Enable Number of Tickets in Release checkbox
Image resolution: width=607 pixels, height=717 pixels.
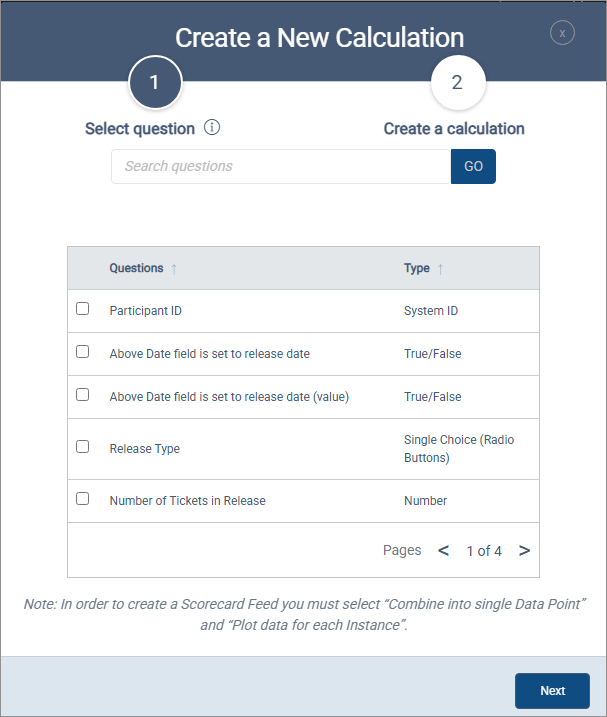tap(83, 499)
